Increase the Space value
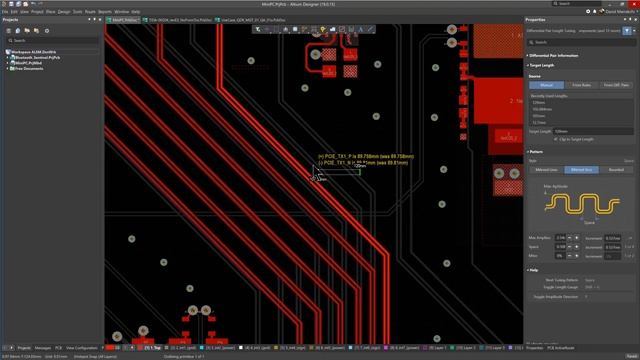The image size is (640, 360). coord(577,247)
